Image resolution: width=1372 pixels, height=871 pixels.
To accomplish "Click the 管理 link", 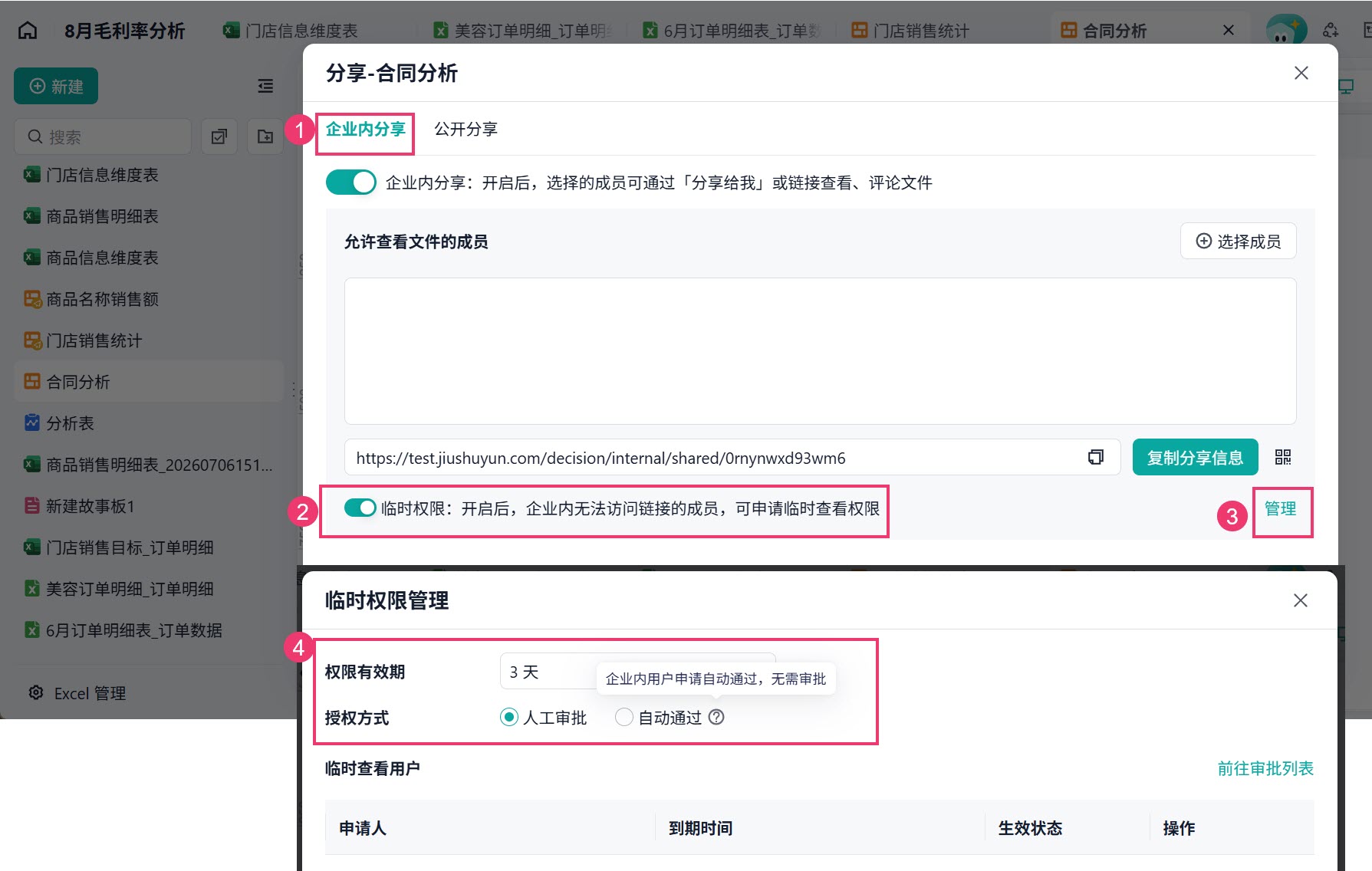I will point(1280,509).
